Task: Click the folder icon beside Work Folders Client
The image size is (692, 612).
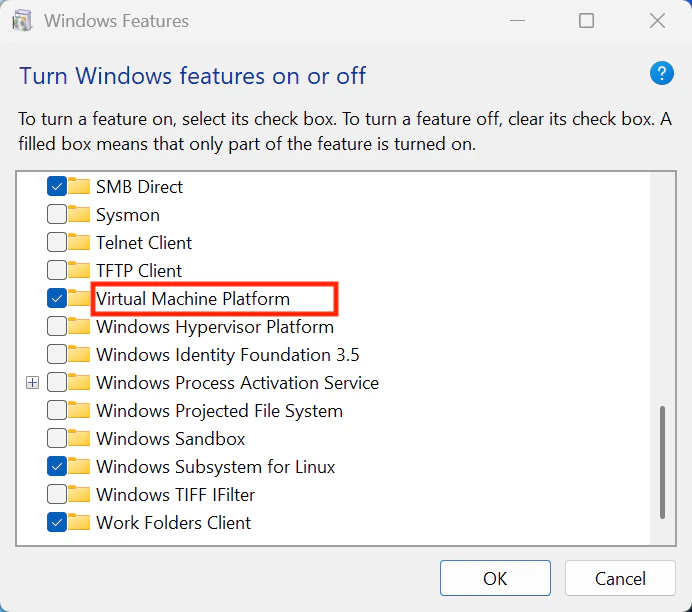Action: tap(79, 522)
